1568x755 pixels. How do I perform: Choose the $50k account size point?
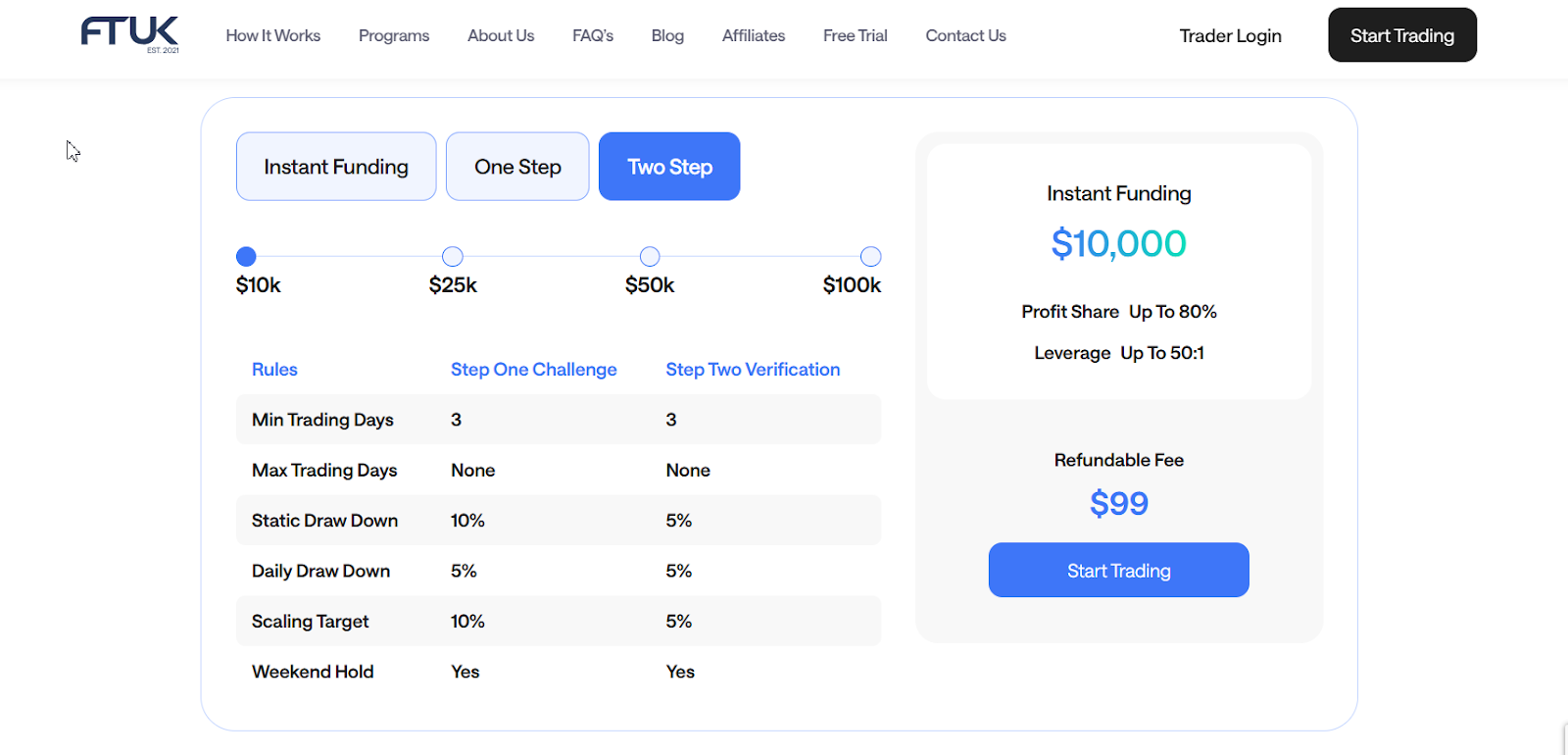tap(650, 257)
